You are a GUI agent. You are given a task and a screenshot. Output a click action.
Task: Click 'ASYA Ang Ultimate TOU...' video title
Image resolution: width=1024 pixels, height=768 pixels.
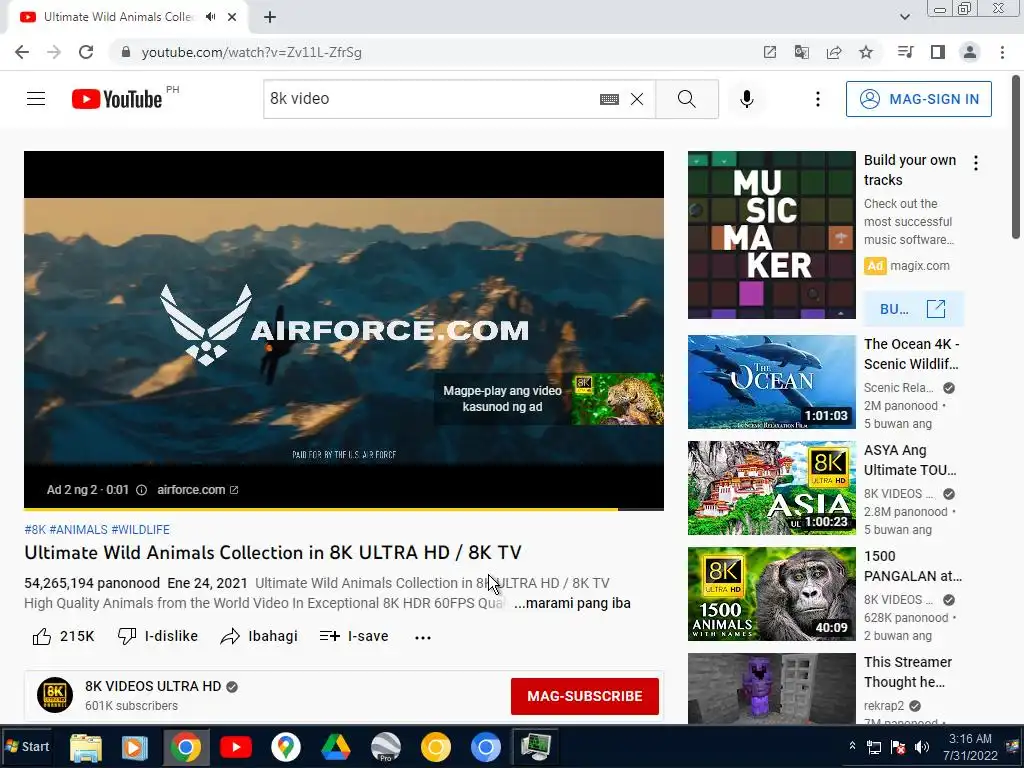910,460
